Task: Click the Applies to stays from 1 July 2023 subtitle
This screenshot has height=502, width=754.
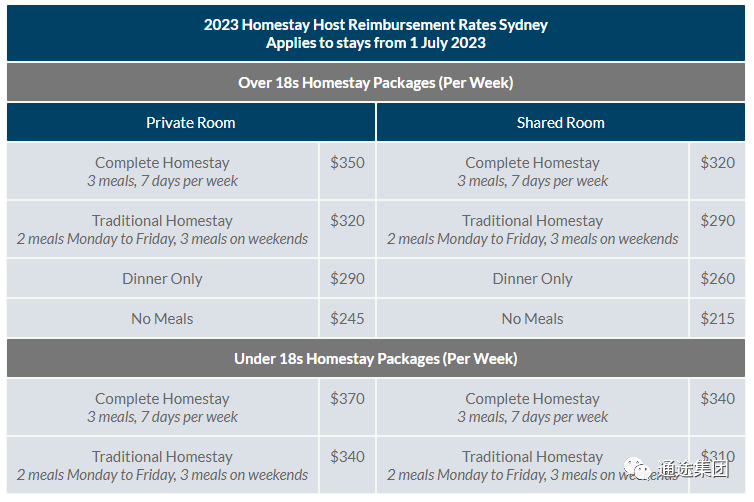Action: point(376,43)
